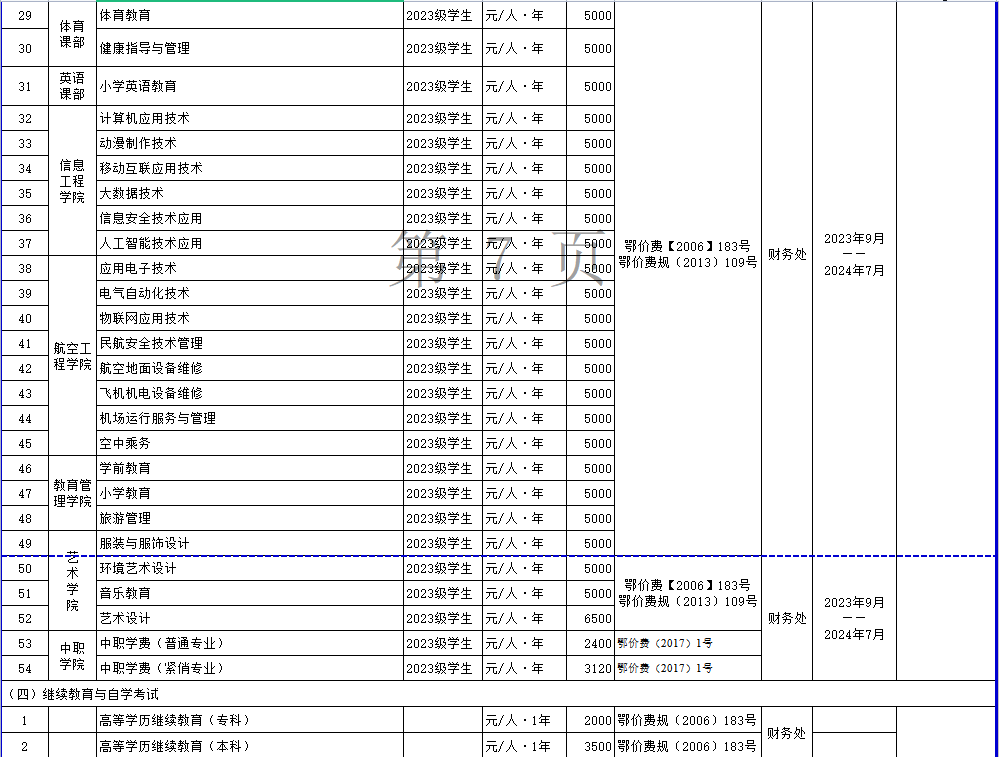
Task: Select the 空中乘务 major cell
Action: [x=249, y=443]
